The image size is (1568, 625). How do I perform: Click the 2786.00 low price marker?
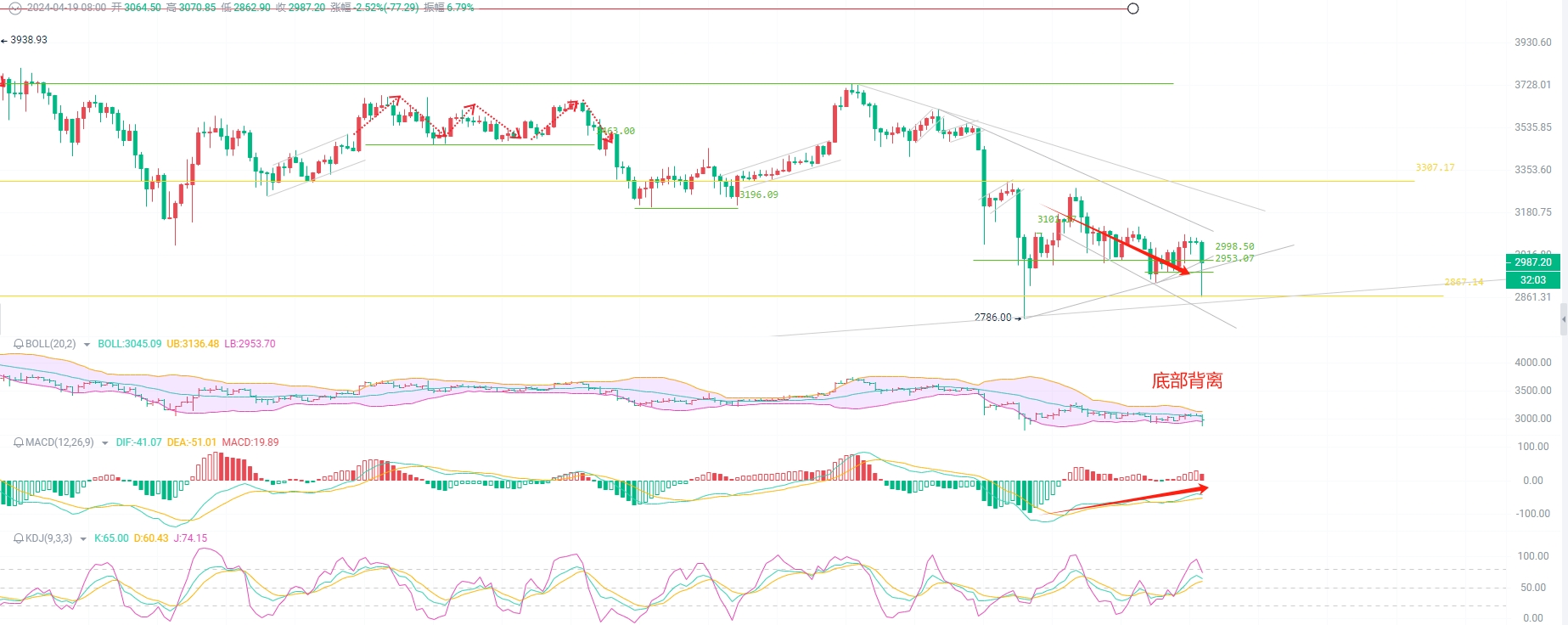click(998, 318)
